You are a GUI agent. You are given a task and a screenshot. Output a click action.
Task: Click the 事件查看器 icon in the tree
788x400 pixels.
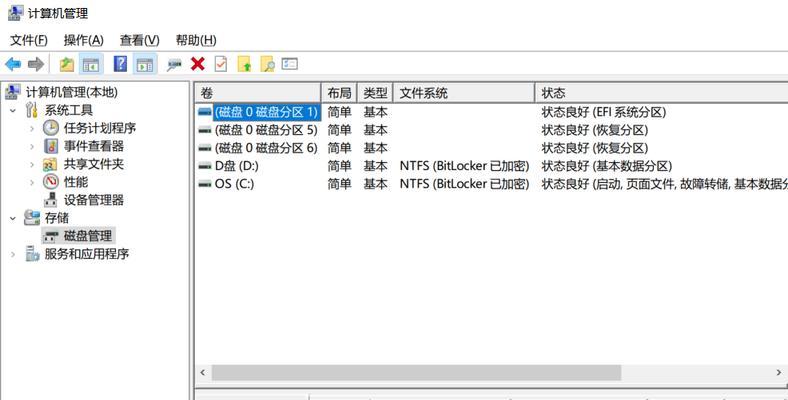[51, 146]
